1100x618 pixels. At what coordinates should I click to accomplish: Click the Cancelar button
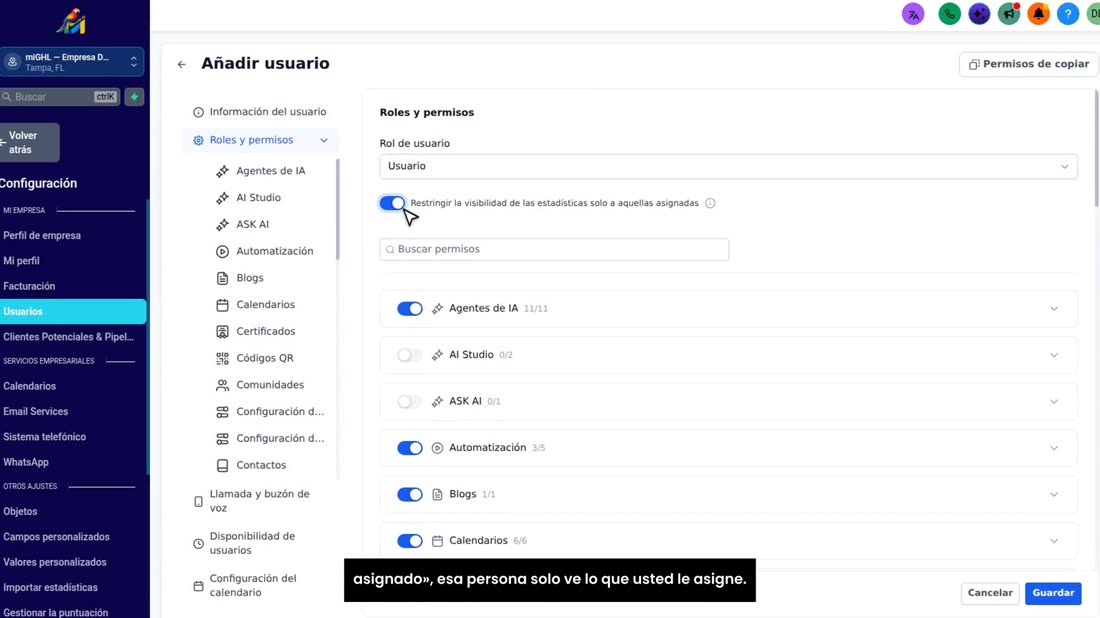[x=990, y=593]
